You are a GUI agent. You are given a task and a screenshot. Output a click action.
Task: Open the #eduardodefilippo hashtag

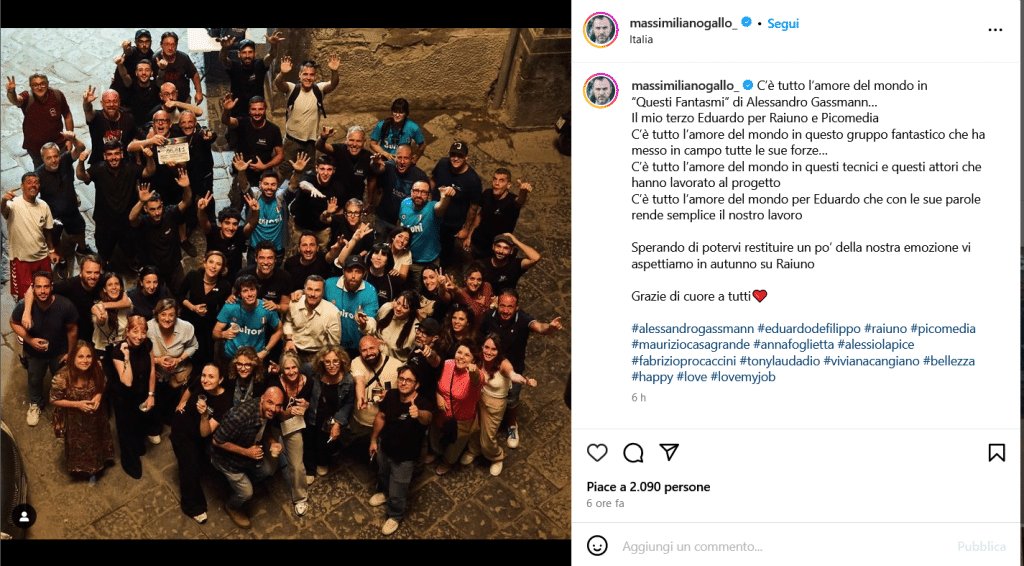click(808, 328)
